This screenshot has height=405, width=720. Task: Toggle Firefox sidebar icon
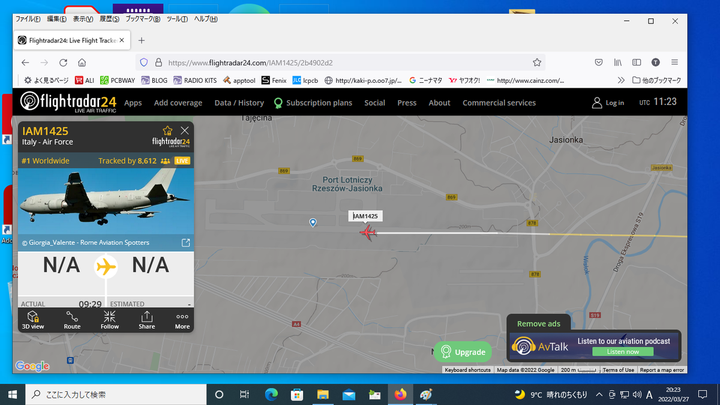click(636, 62)
